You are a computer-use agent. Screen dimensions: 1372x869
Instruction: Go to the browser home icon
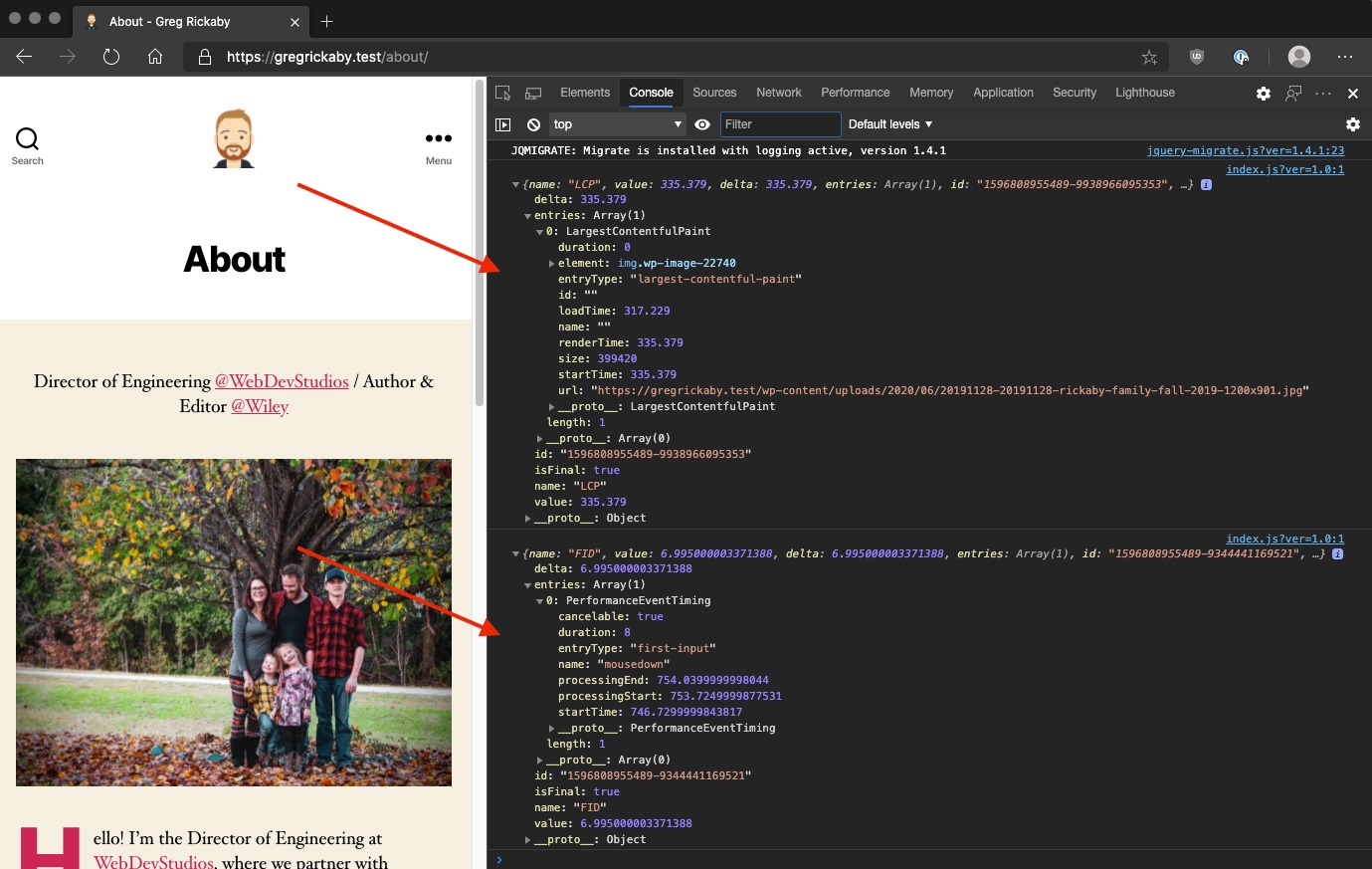click(x=155, y=57)
